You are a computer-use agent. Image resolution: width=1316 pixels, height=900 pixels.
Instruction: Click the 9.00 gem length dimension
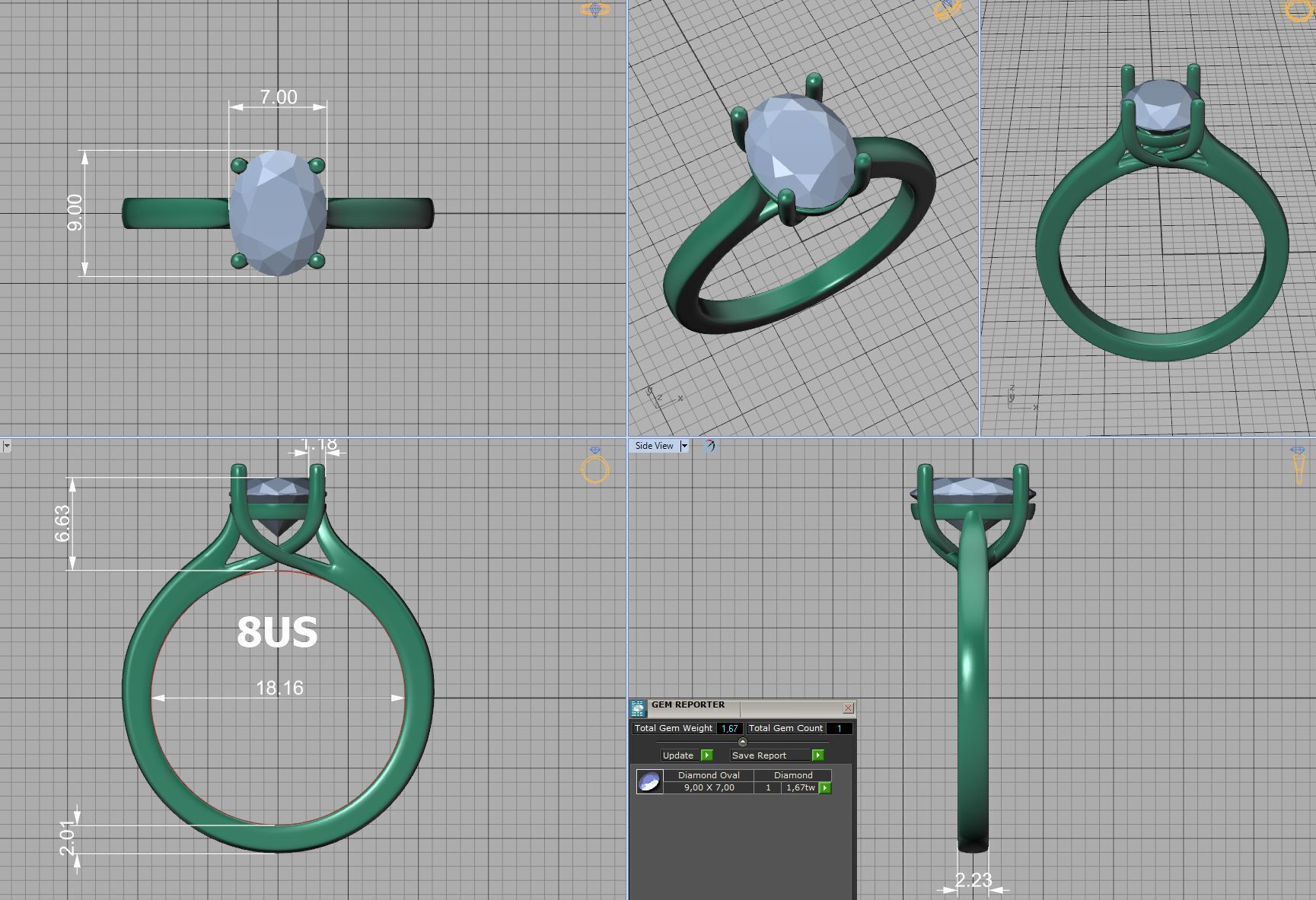pos(75,212)
